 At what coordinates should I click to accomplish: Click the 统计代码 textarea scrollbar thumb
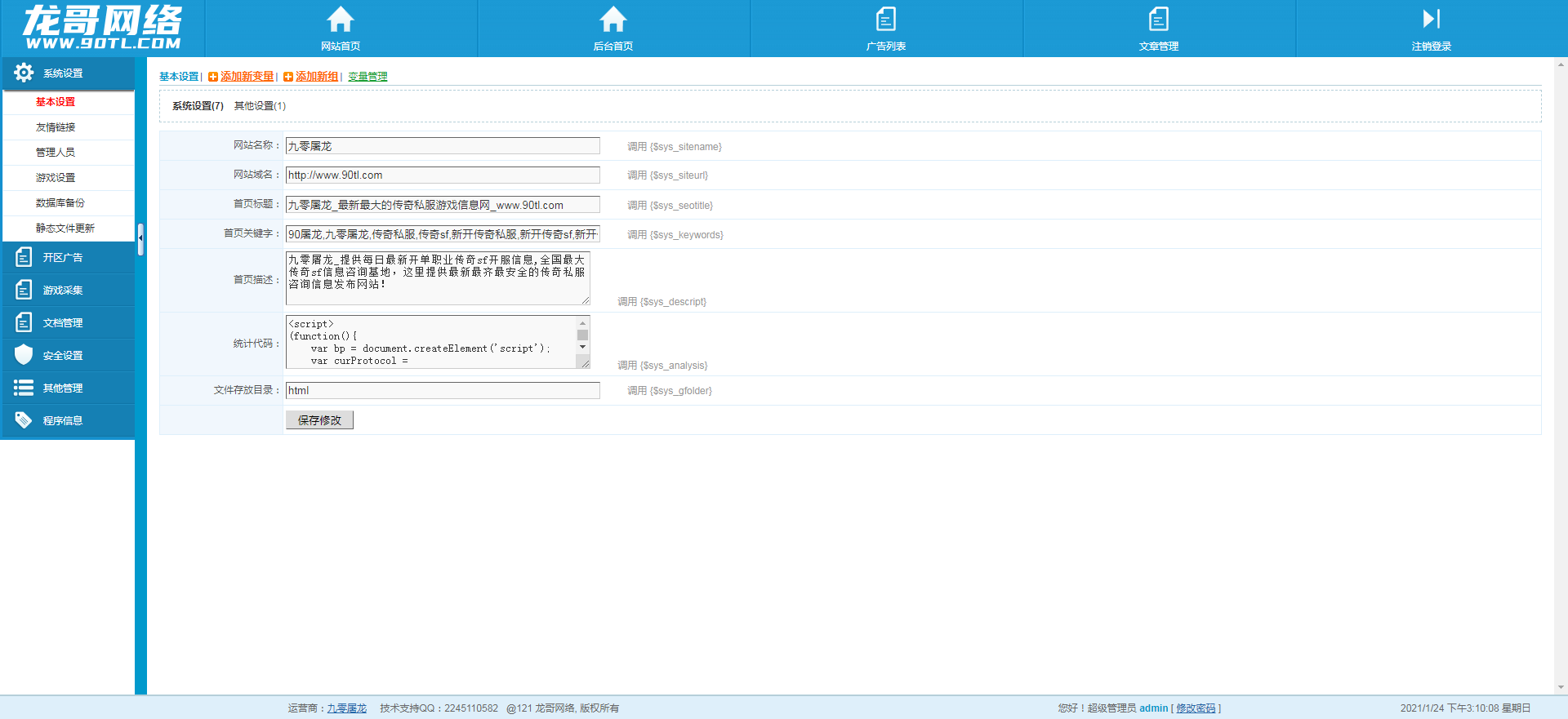tap(583, 335)
